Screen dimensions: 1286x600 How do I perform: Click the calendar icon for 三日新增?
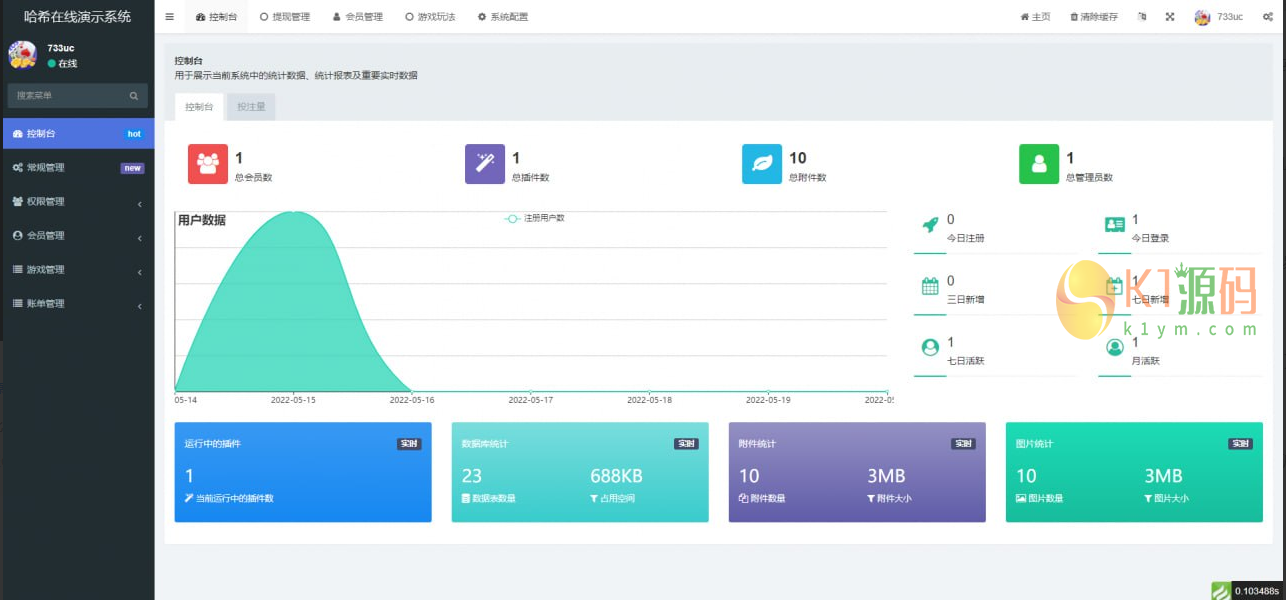(930, 286)
